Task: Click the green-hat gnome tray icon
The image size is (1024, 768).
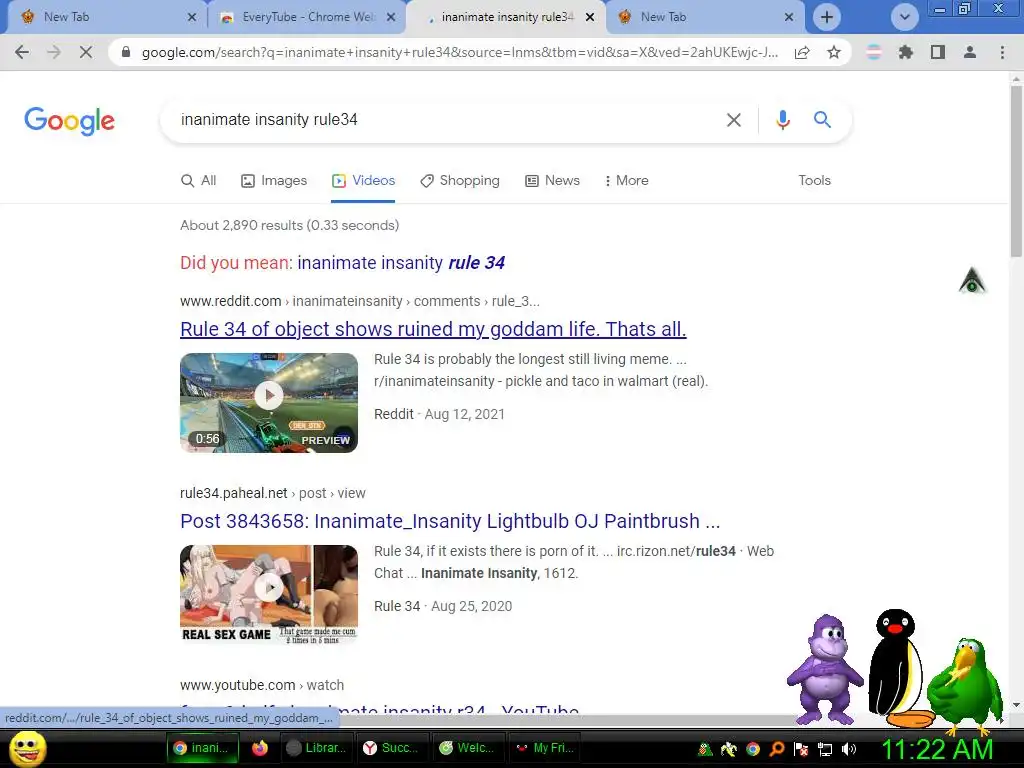Action: [705, 749]
